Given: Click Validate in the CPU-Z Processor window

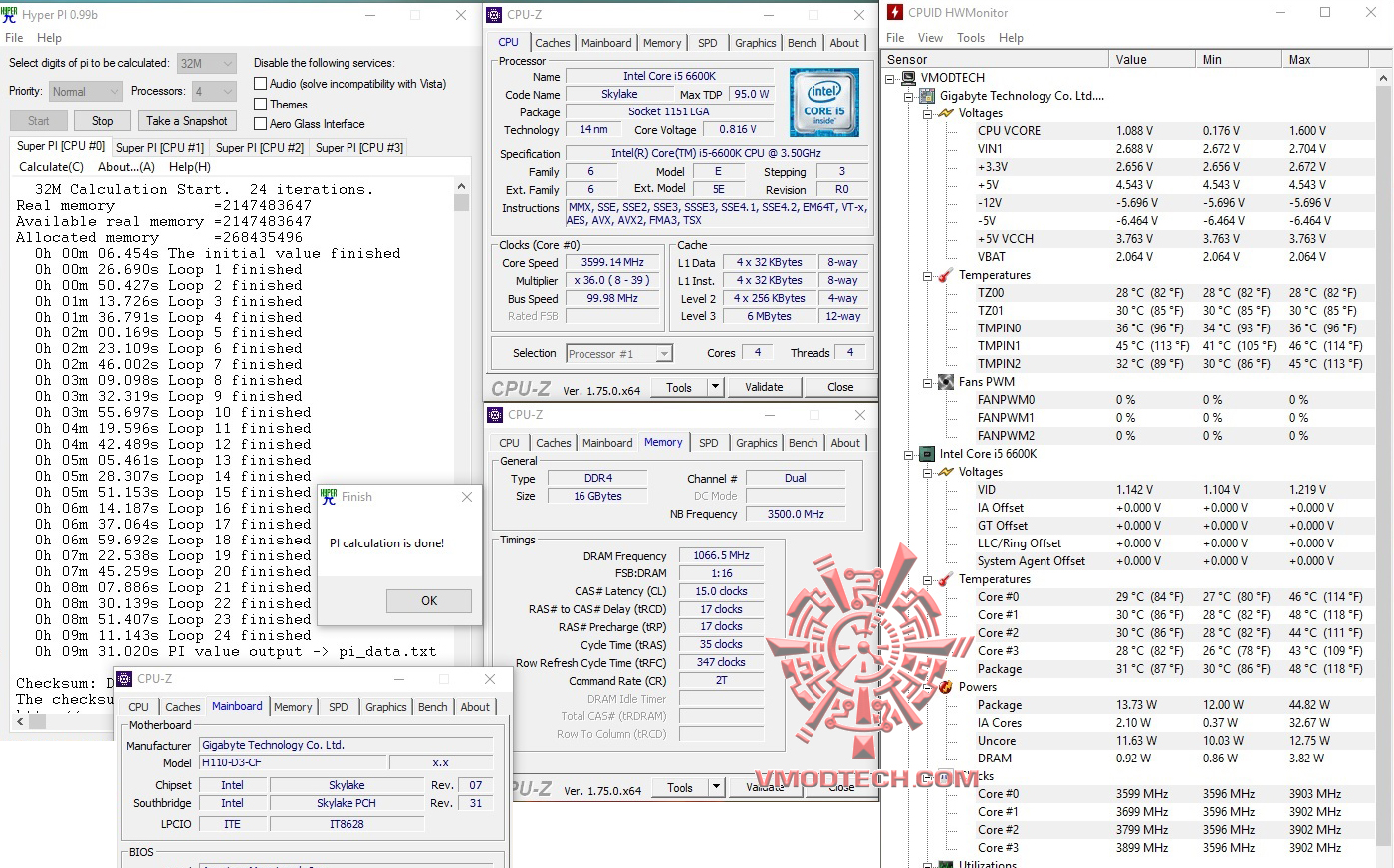Looking at the screenshot, I should 764,387.
